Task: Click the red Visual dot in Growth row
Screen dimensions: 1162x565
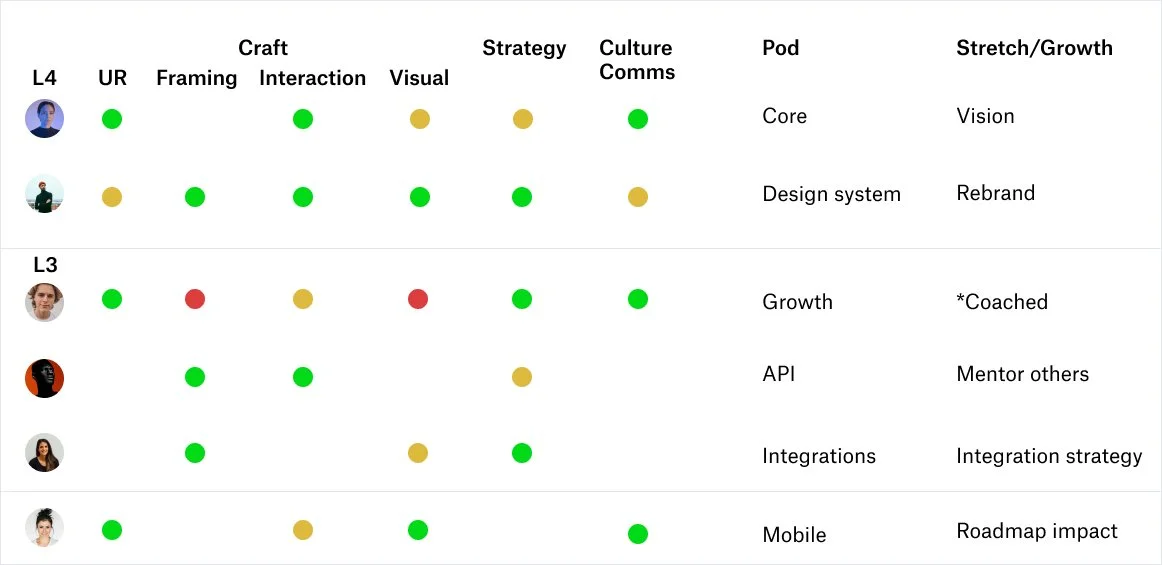Action: coord(418,300)
